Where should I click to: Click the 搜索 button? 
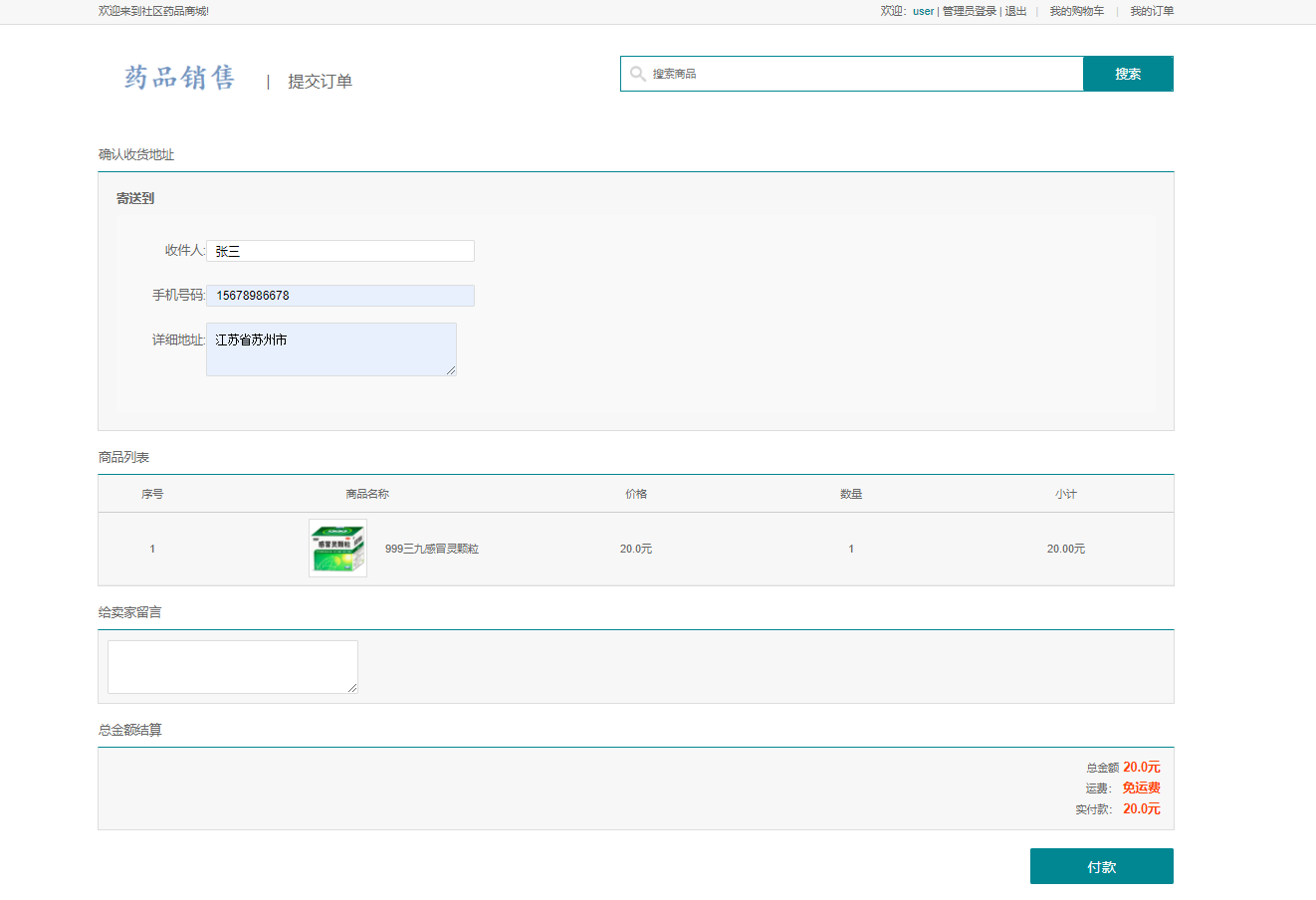1128,74
